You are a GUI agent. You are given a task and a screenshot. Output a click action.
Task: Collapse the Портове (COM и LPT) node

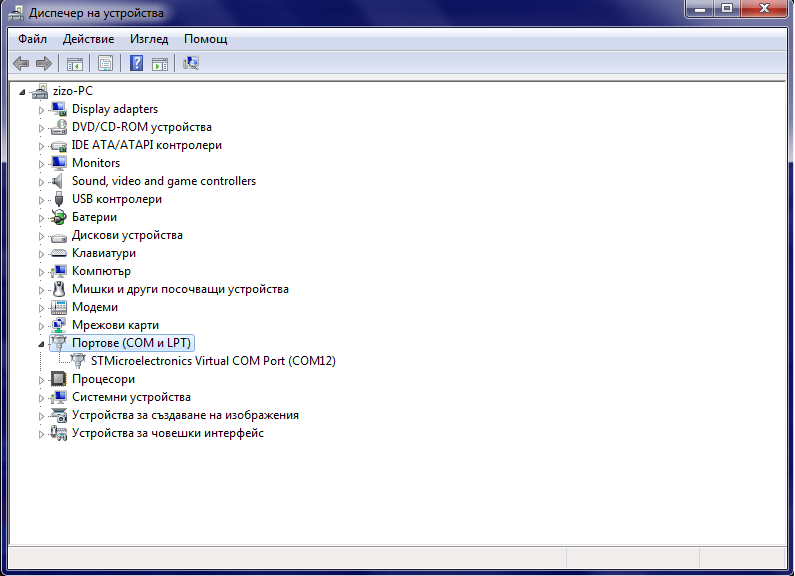[41, 344]
